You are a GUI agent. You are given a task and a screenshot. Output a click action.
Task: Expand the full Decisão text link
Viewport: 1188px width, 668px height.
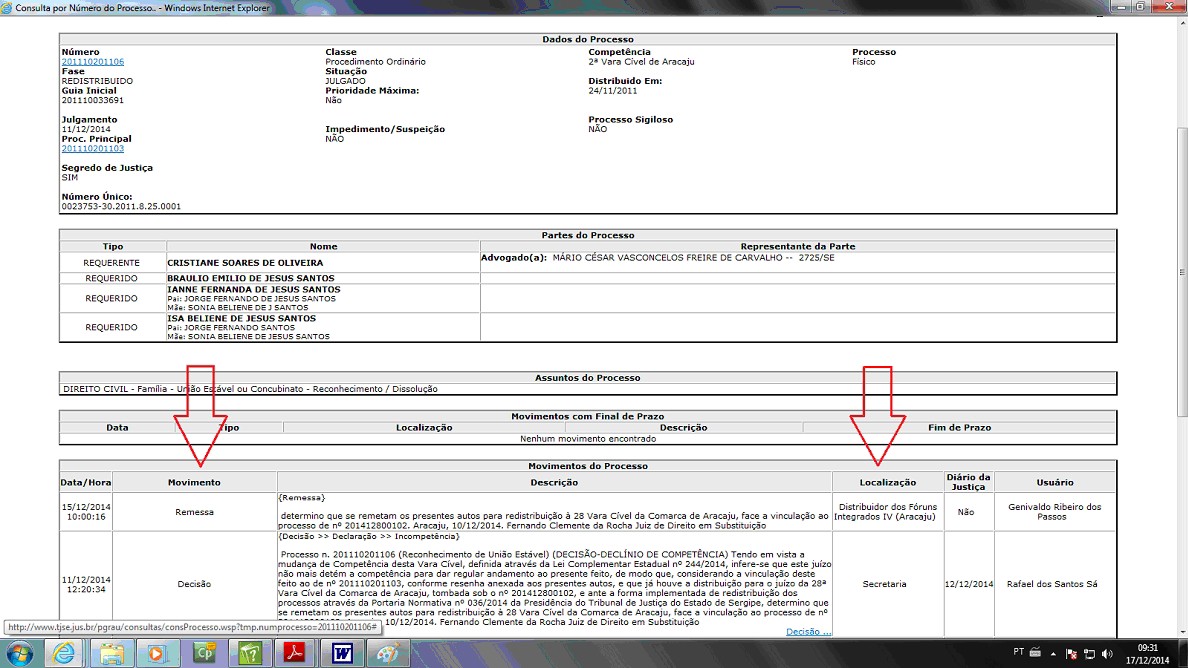pos(808,632)
